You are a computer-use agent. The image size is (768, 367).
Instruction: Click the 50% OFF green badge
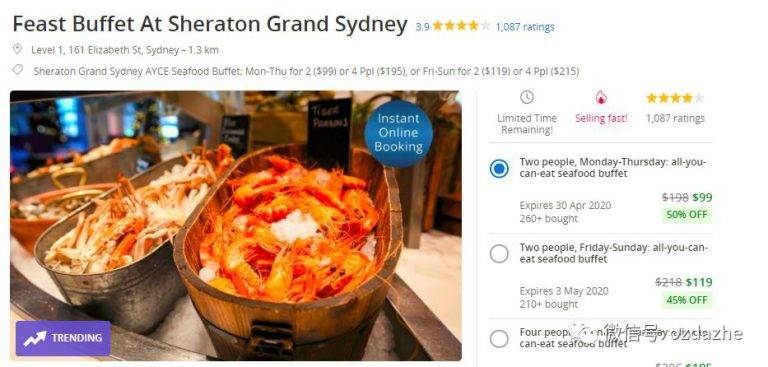pyautogui.click(x=687, y=215)
